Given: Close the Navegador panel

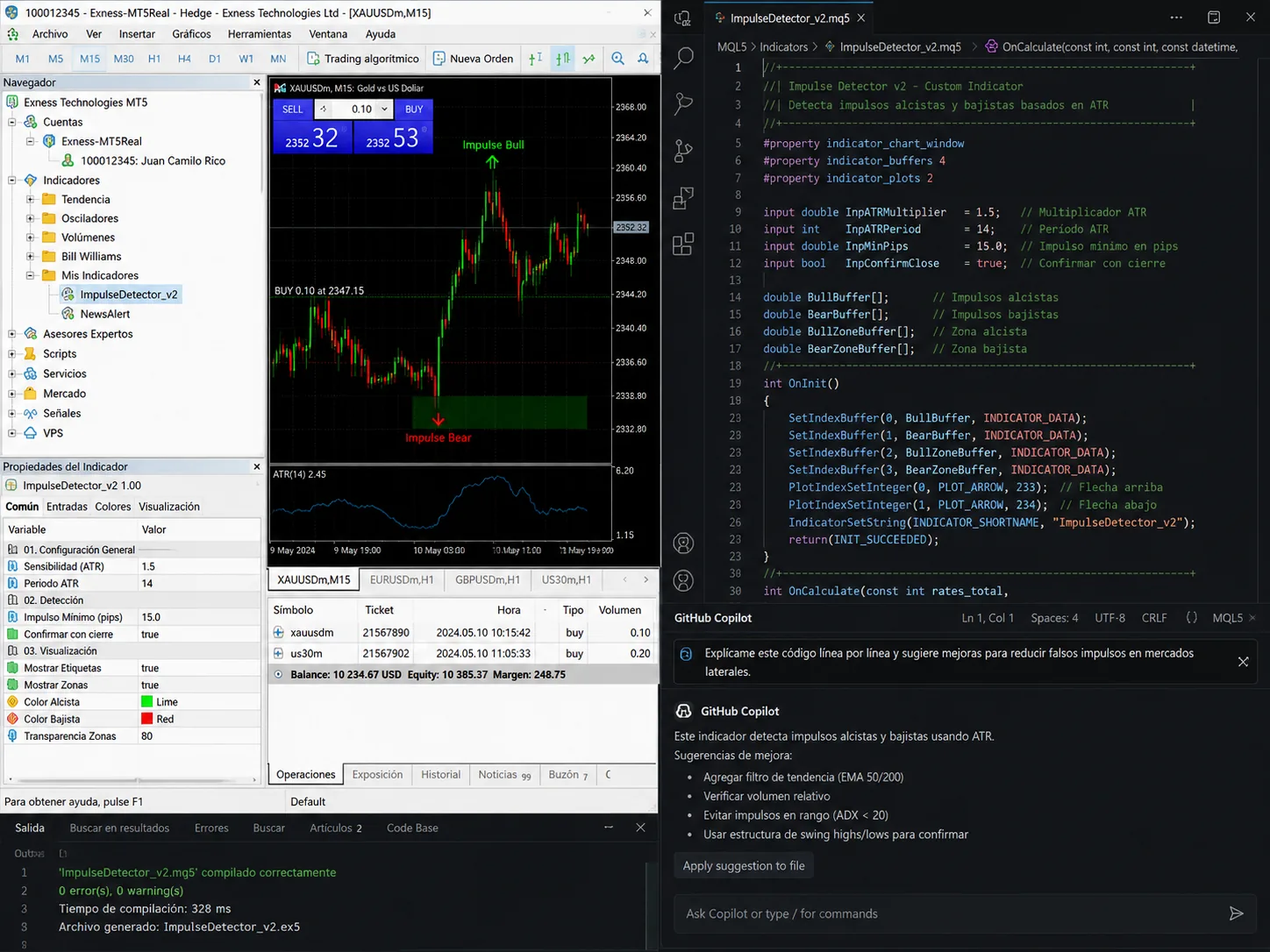Looking at the screenshot, I should coord(257,82).
